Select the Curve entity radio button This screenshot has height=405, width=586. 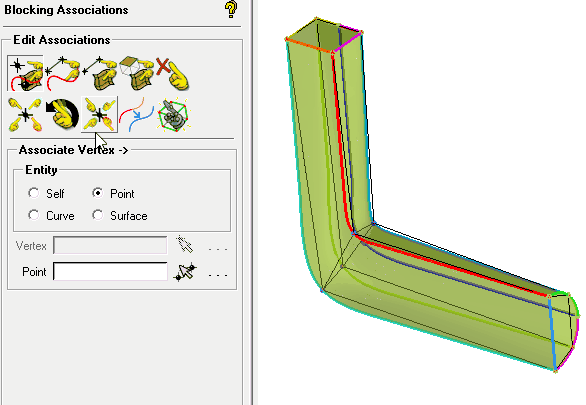[34, 215]
